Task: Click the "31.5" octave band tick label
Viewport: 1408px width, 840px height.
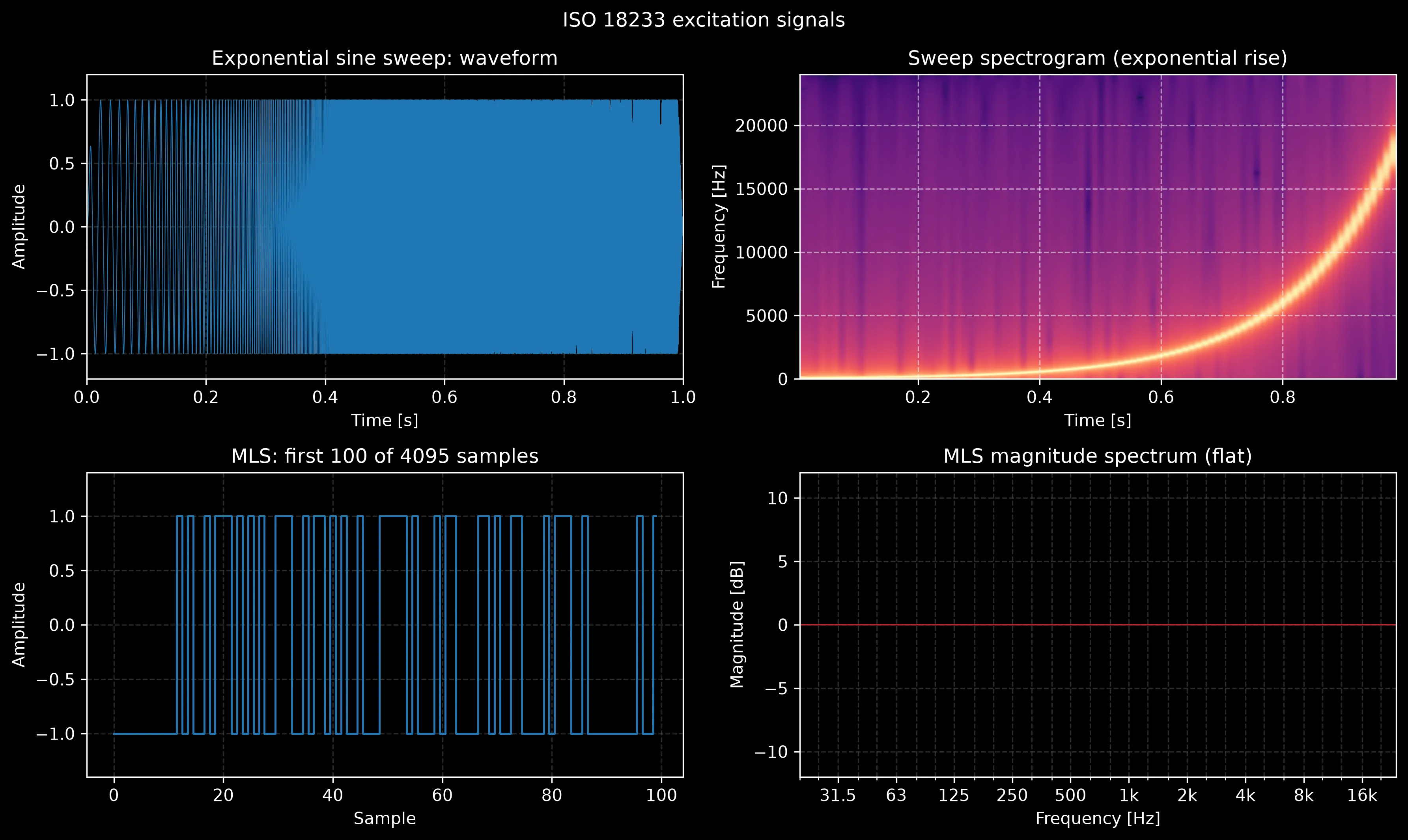Action: pos(838,796)
